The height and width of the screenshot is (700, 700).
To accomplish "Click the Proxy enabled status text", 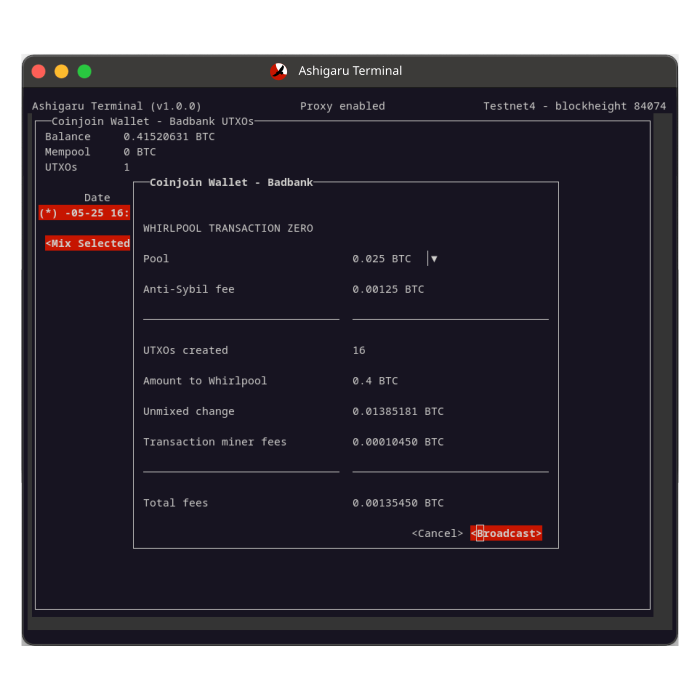I will coord(342,106).
